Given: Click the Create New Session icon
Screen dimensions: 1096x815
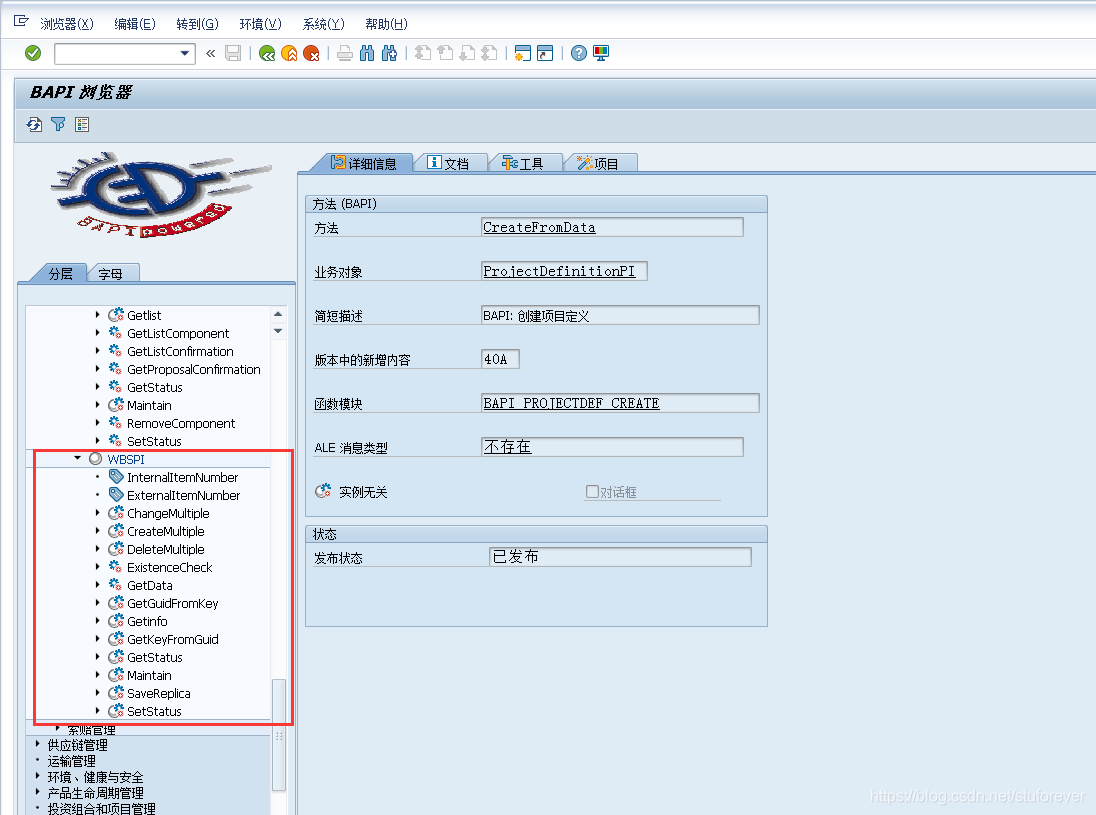Looking at the screenshot, I should 522,53.
